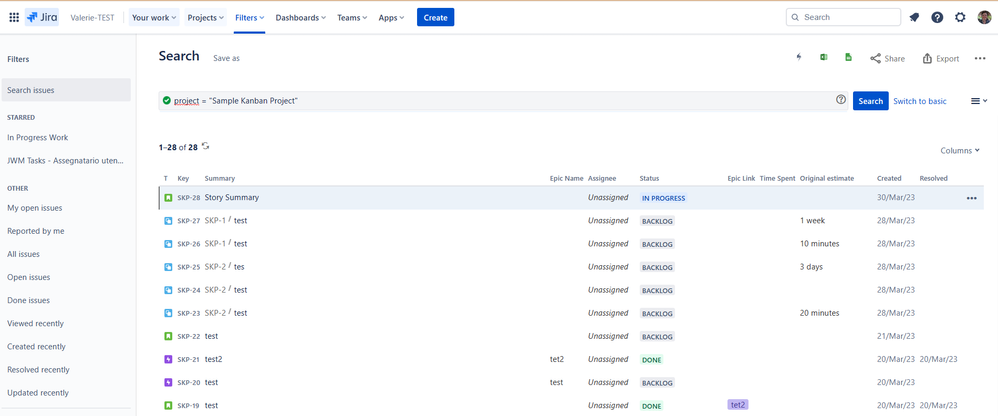Open JWM Tasks starred filter
The height and width of the screenshot is (416, 998).
coord(66,160)
